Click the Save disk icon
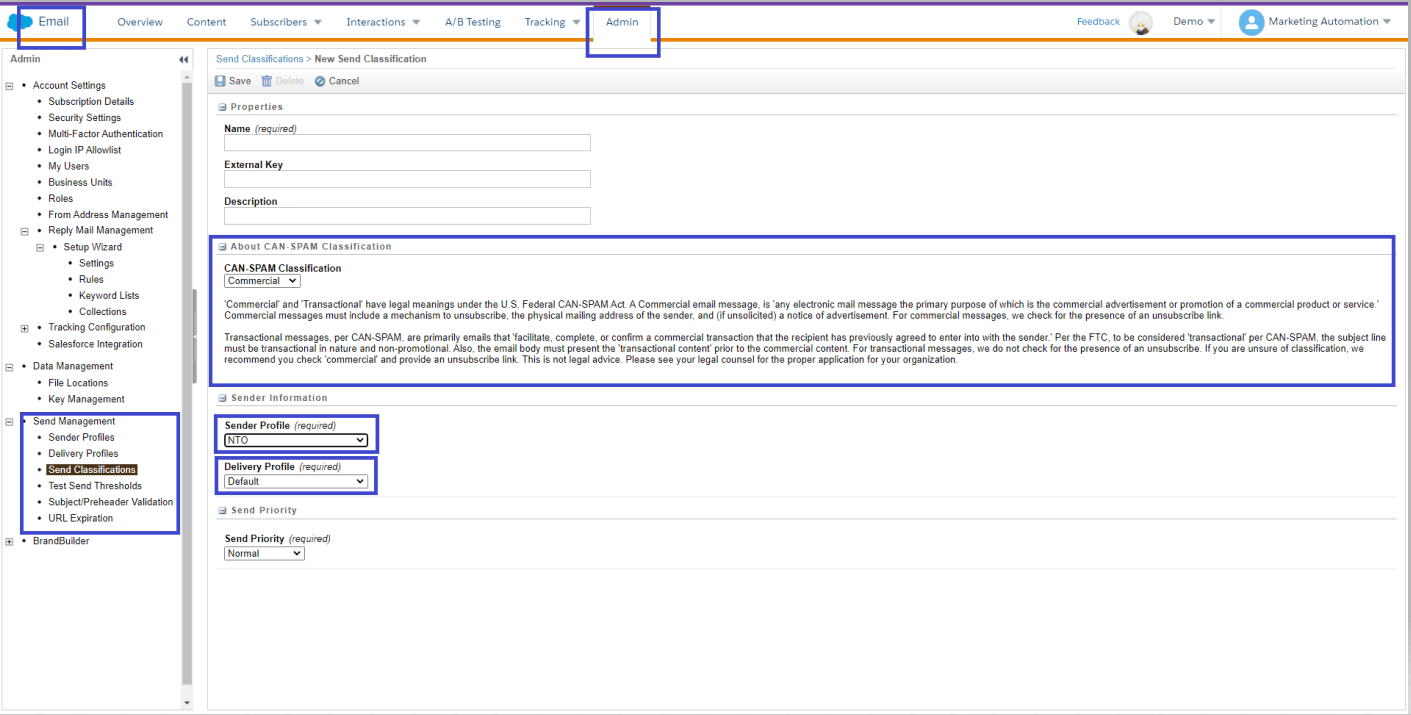 point(220,81)
